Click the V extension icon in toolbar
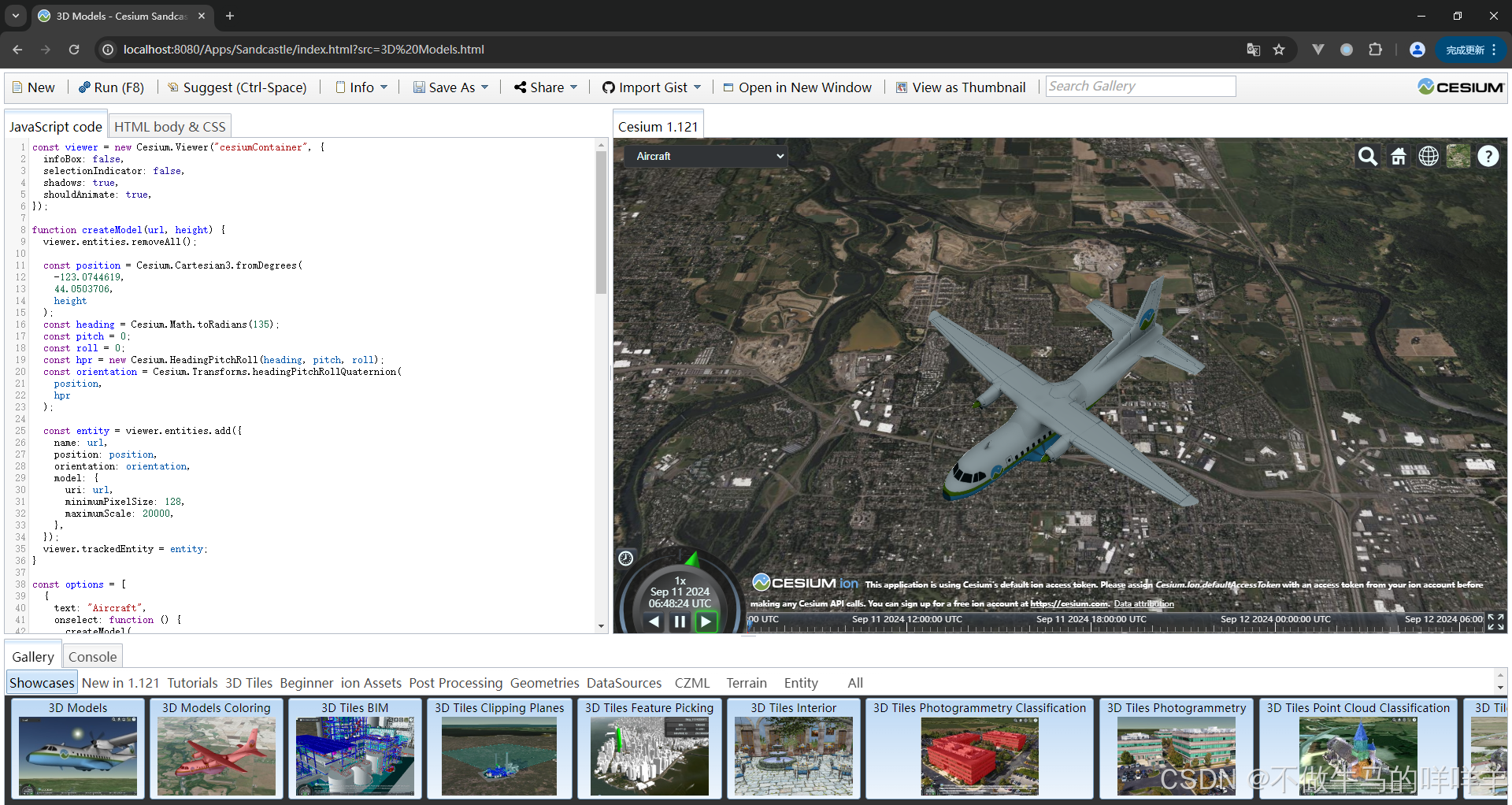Image resolution: width=1512 pixels, height=805 pixels. pyautogui.click(x=1318, y=50)
